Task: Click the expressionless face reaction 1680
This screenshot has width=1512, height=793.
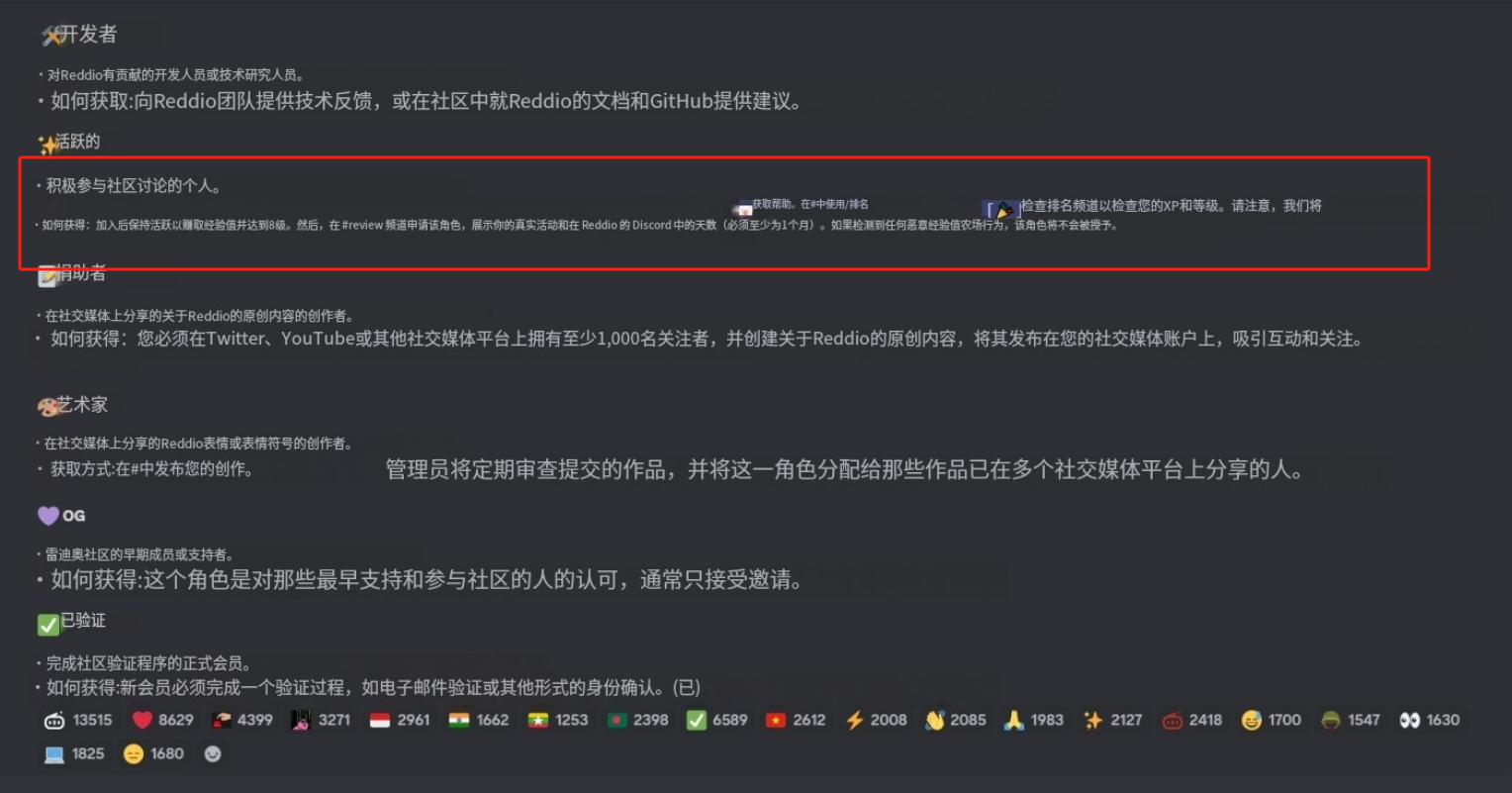Action: 153,754
